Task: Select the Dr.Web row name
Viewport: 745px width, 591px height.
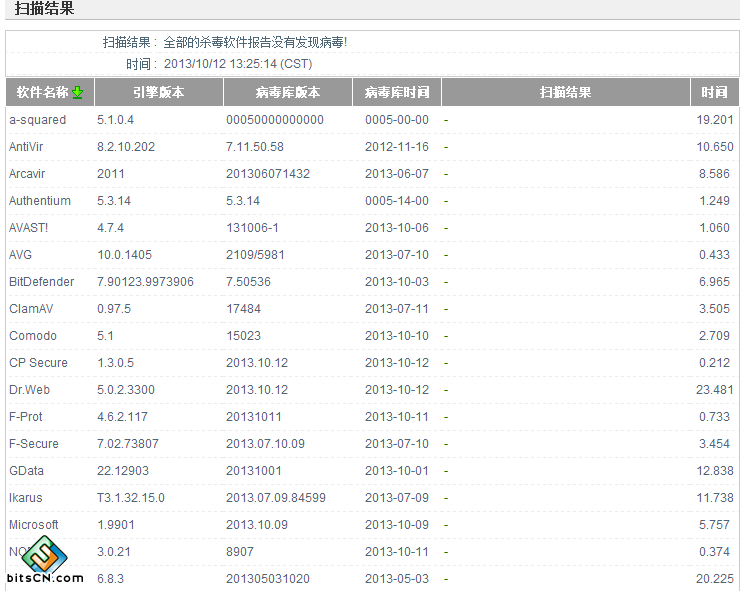Action: (x=29, y=390)
